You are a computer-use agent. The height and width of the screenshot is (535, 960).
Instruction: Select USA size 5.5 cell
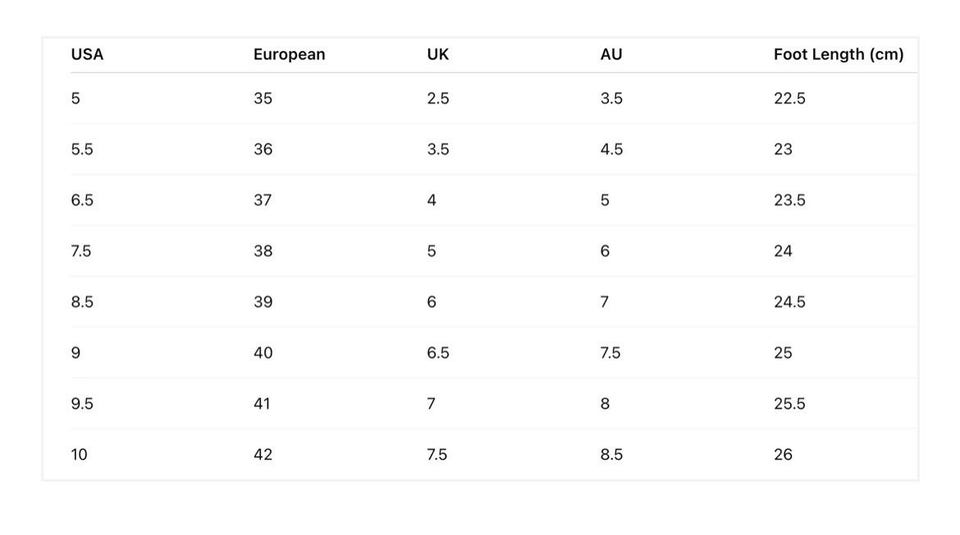click(82, 149)
